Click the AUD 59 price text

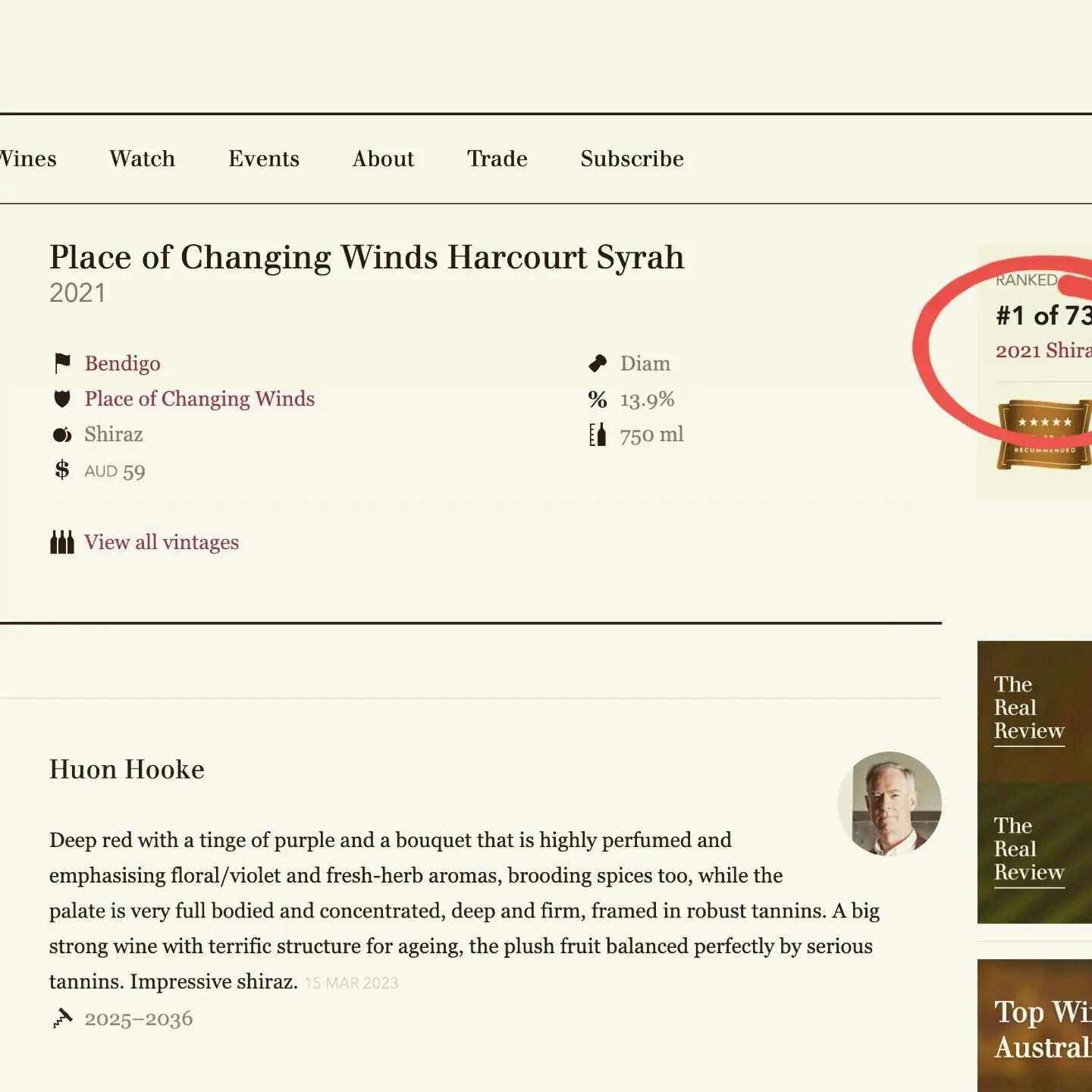point(115,471)
